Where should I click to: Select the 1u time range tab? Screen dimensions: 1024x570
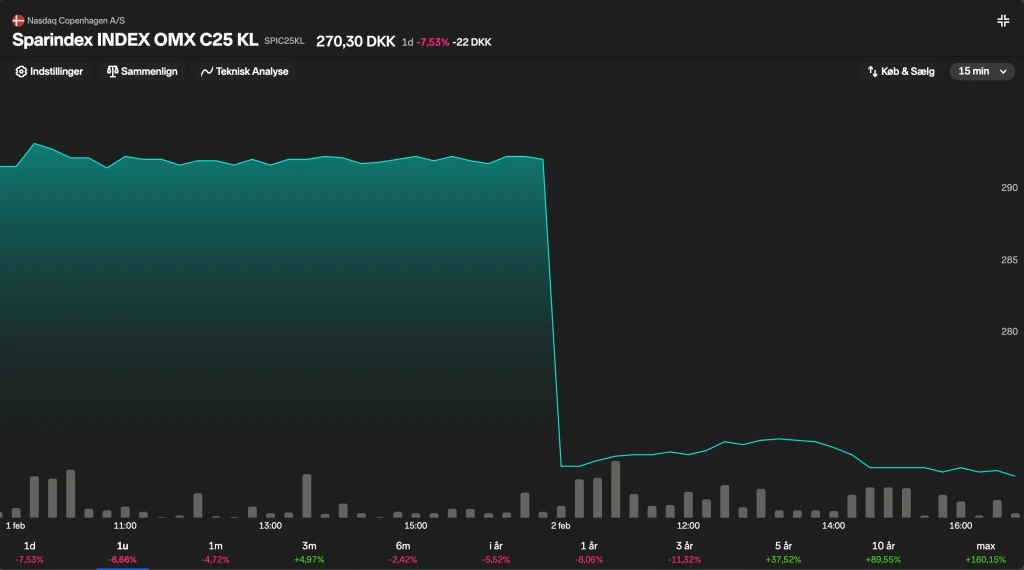122,552
